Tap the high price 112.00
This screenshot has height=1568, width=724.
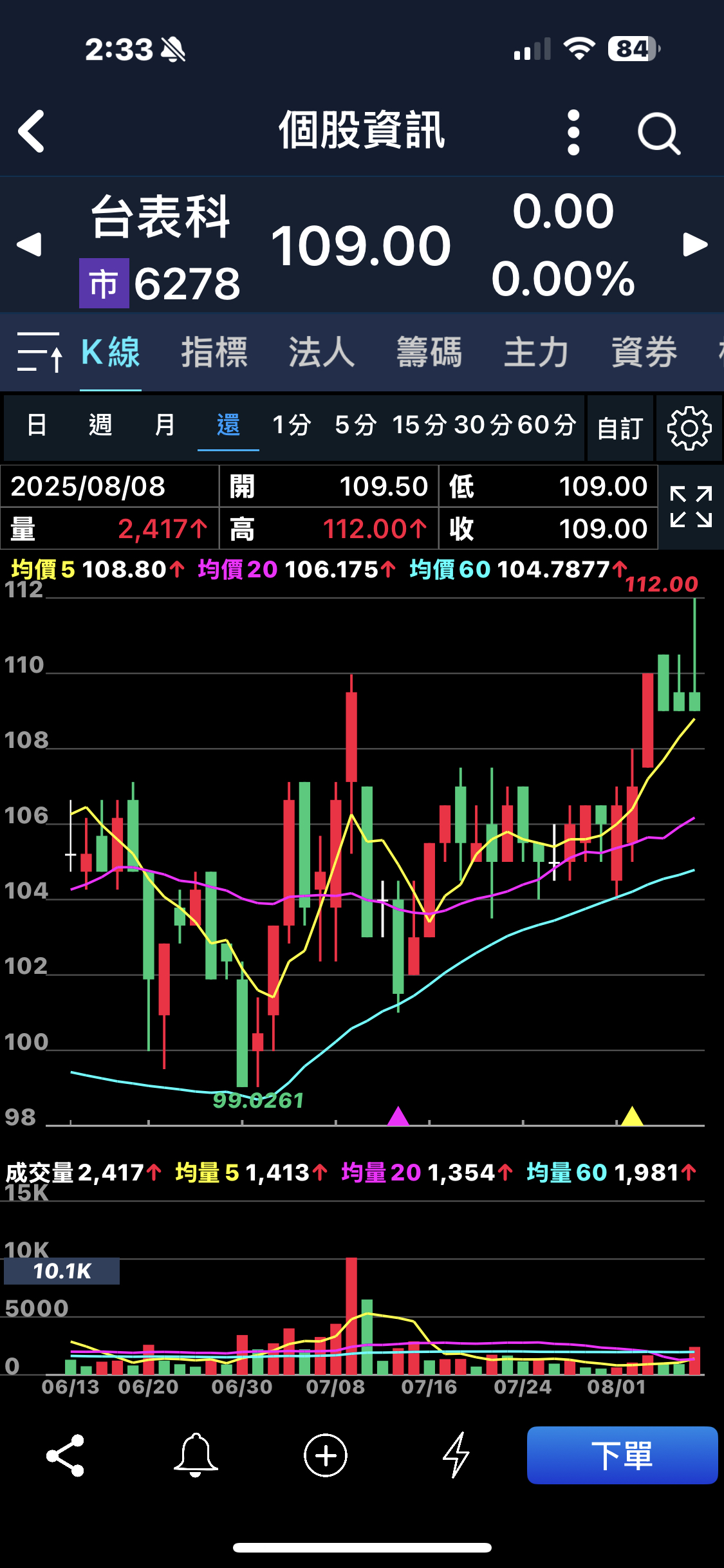[x=374, y=529]
